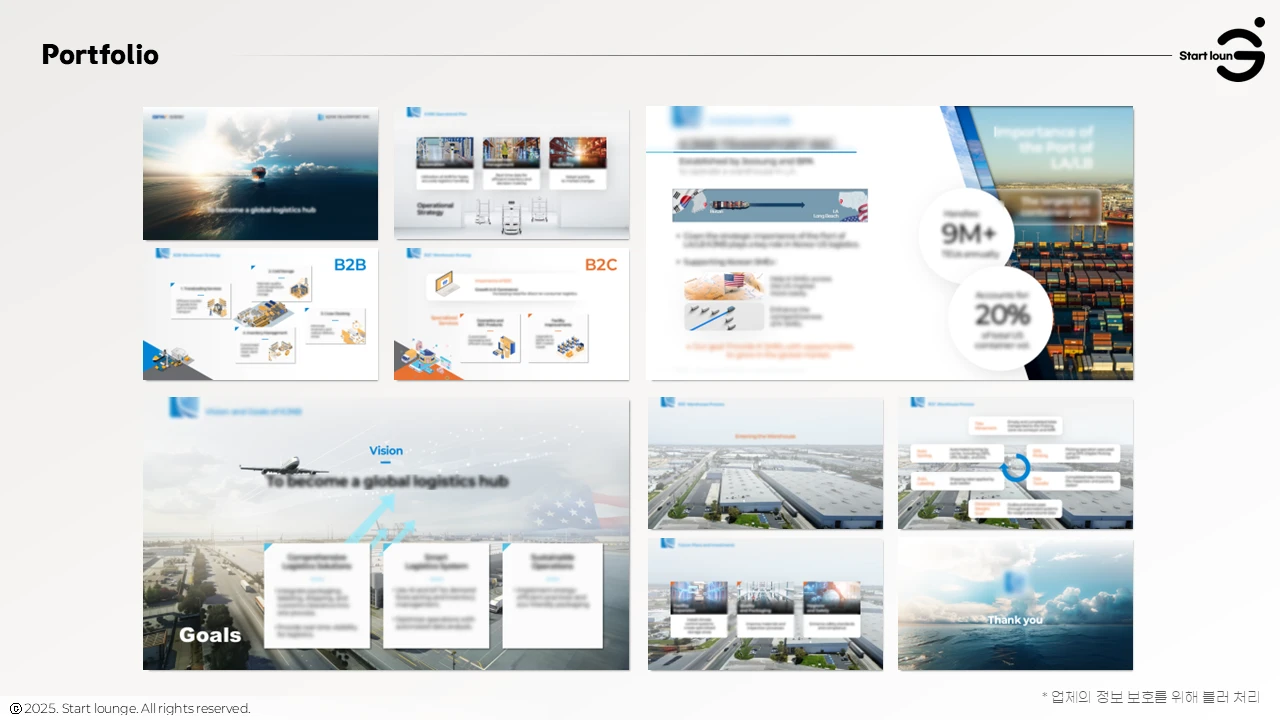
Task: Click the Start lounge copyright footer text
Action: [137, 708]
